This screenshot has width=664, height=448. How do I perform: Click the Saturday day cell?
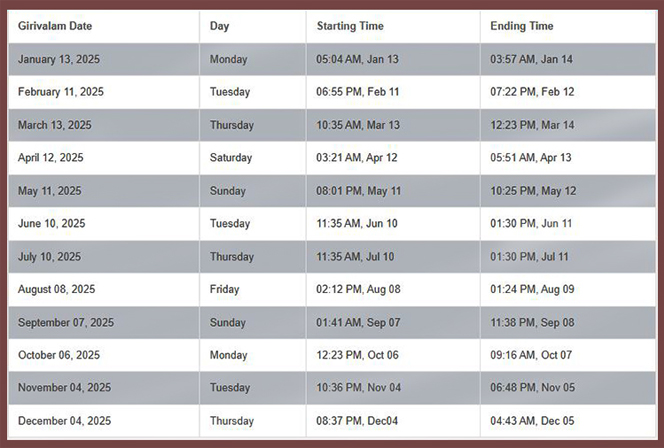click(231, 158)
